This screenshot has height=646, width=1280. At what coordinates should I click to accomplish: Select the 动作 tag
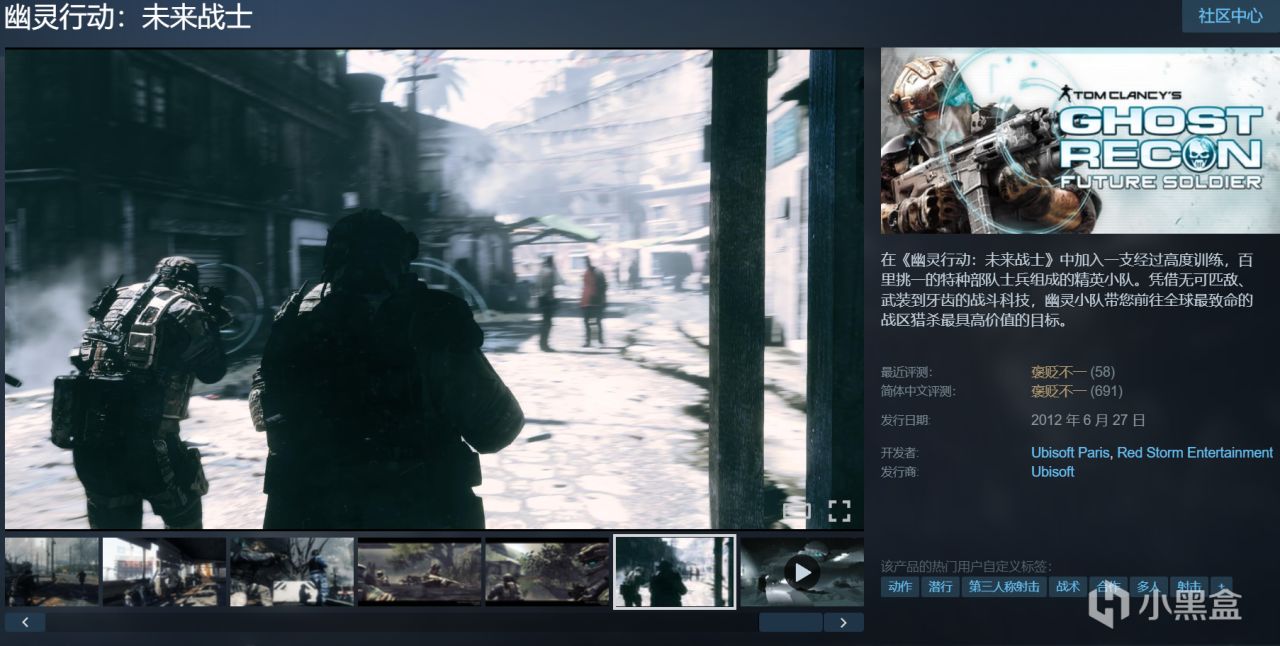[x=900, y=587]
